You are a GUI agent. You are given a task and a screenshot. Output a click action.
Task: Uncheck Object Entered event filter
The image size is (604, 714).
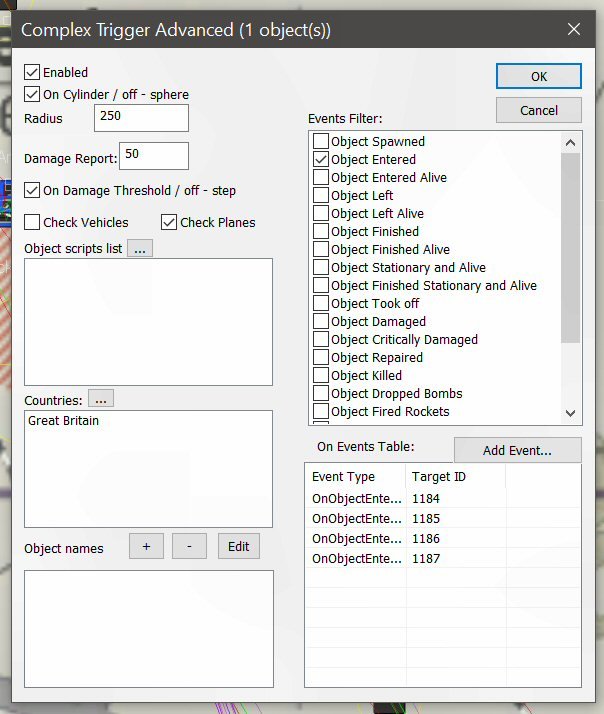(x=321, y=159)
